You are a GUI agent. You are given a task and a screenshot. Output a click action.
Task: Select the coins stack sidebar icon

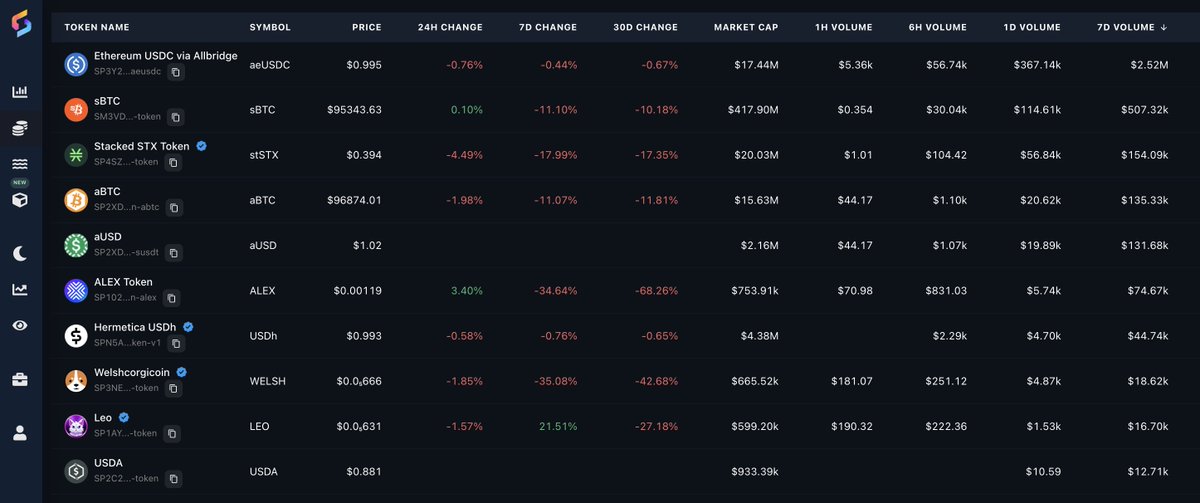coord(20,128)
